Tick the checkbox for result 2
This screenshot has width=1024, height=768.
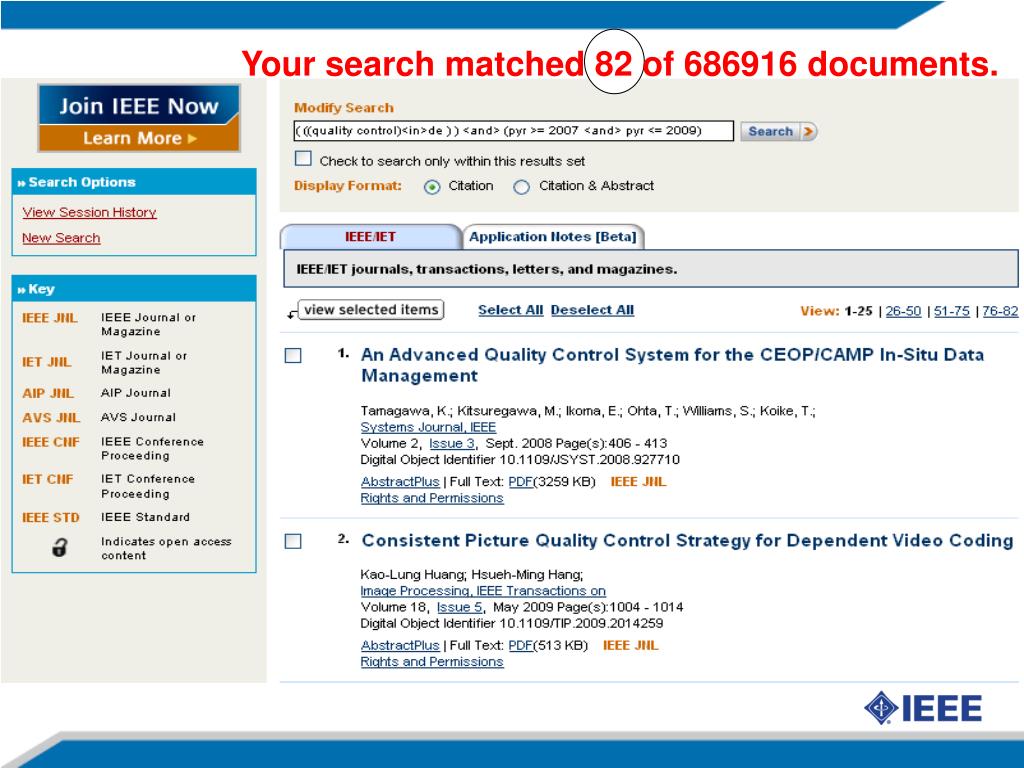pyautogui.click(x=293, y=541)
